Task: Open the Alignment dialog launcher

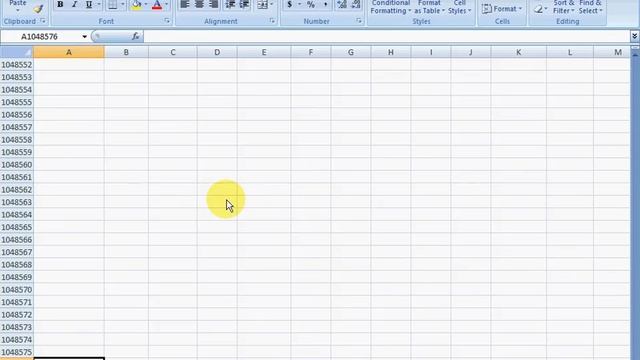Action: (272, 21)
